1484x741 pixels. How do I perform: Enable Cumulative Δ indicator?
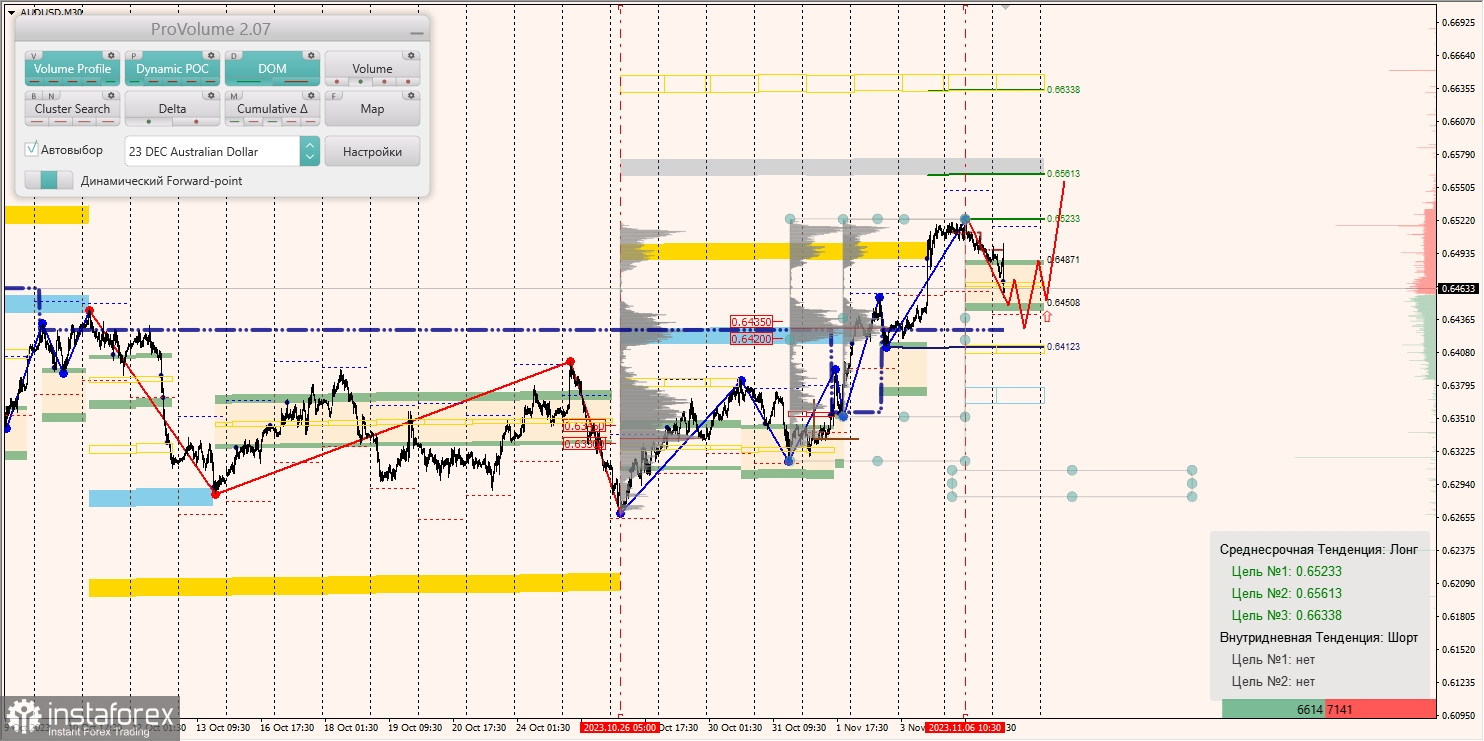[x=272, y=109]
